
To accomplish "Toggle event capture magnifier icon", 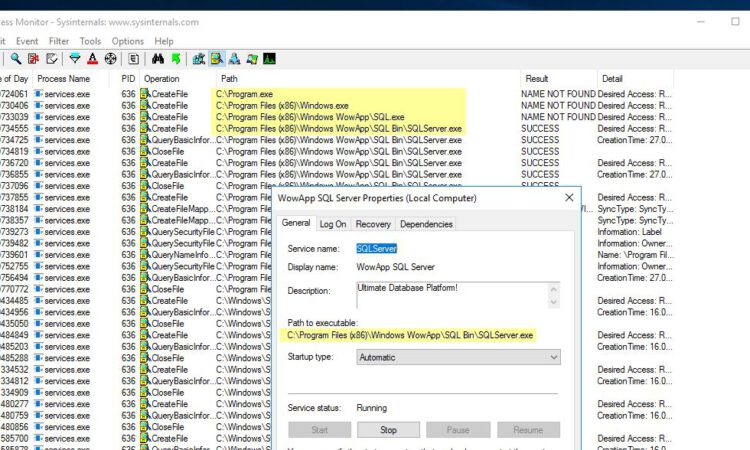I will 16,59.
